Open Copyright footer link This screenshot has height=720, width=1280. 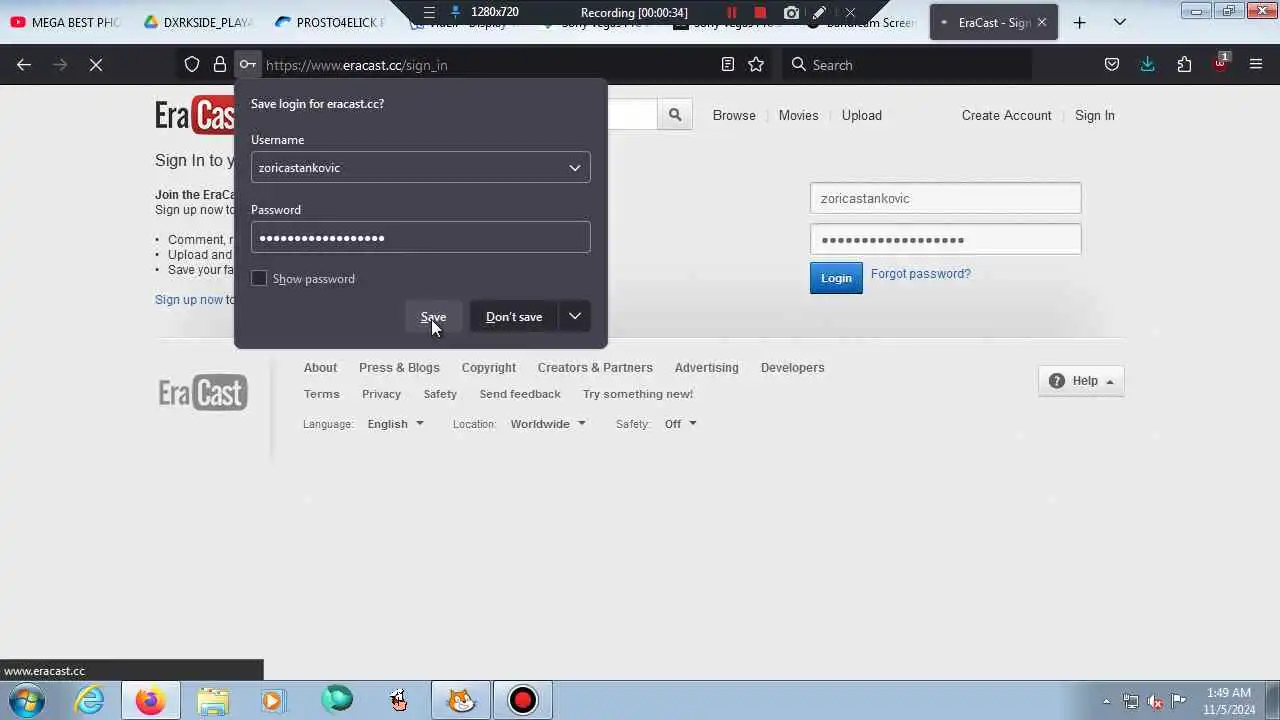(x=488, y=368)
